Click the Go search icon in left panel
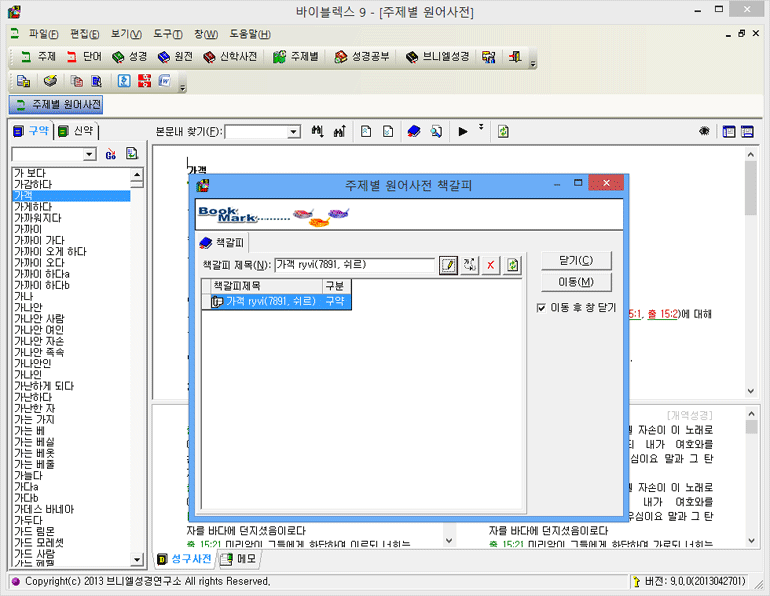 110,154
